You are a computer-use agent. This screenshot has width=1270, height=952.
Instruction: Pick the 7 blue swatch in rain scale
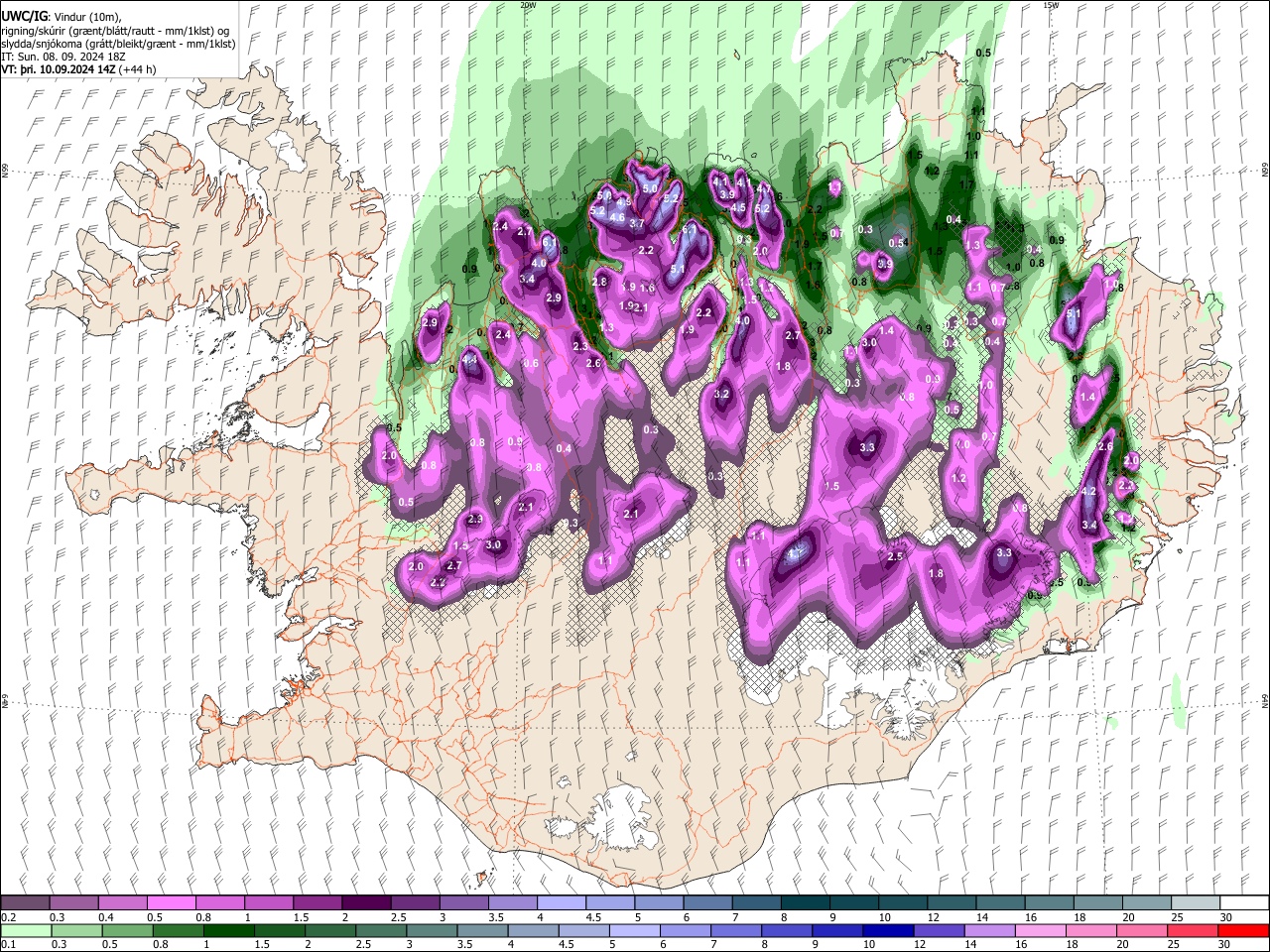click(x=736, y=930)
